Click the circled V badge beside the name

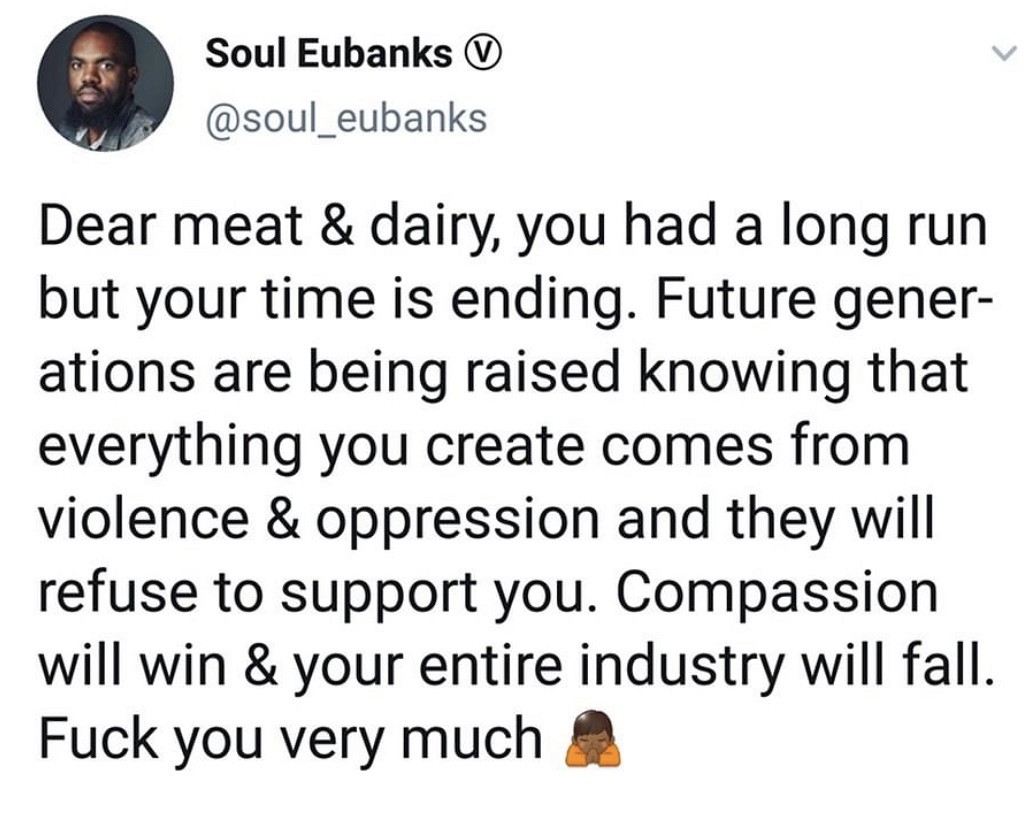485,55
